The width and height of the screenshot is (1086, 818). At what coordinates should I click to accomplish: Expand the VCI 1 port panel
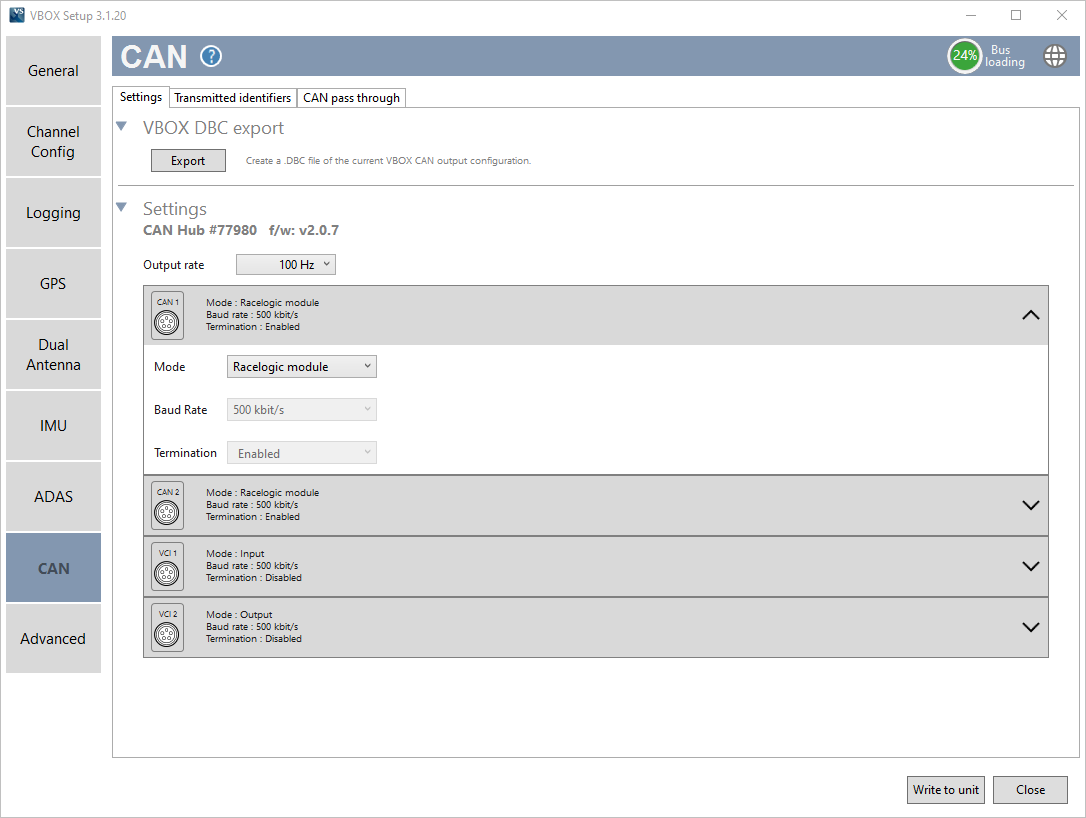coord(1031,566)
